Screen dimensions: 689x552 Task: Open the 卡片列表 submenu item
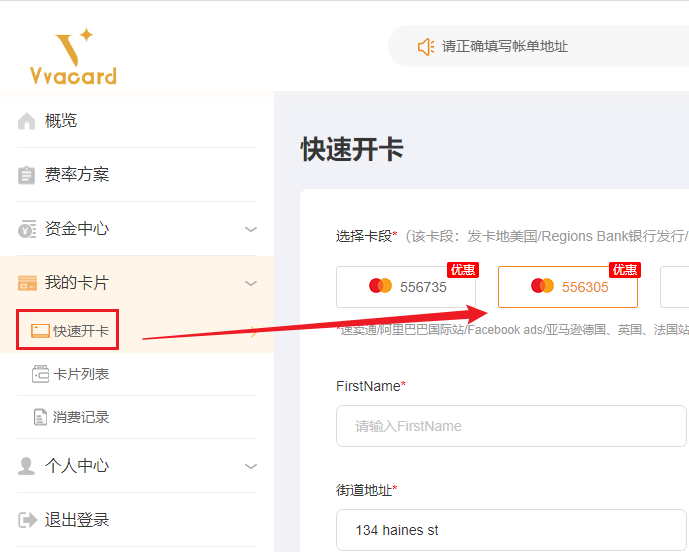pos(137,374)
